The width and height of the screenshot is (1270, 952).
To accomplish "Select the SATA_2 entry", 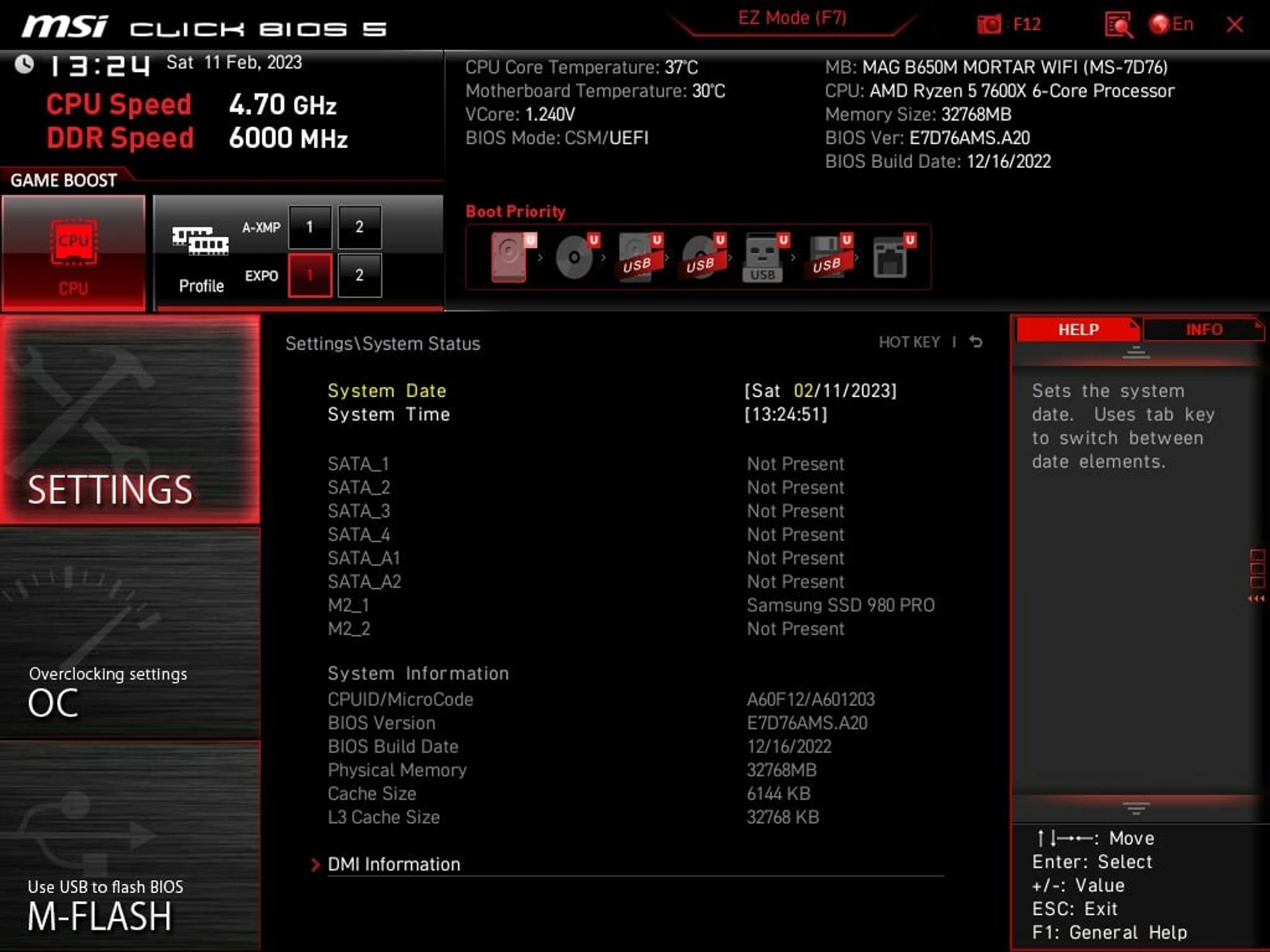I will pyautogui.click(x=359, y=488).
